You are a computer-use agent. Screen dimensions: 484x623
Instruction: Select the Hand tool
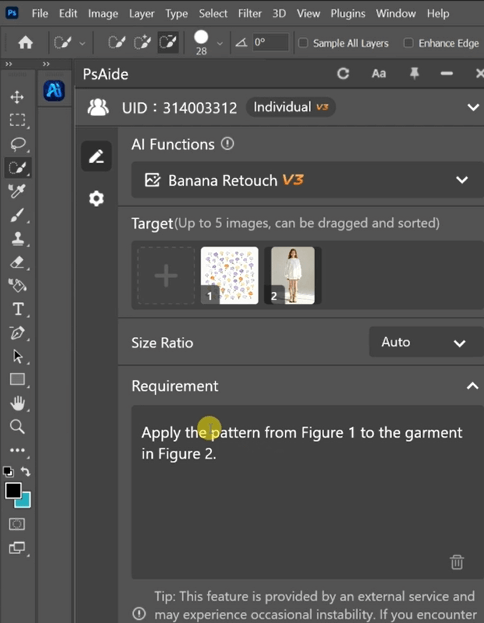click(x=17, y=403)
